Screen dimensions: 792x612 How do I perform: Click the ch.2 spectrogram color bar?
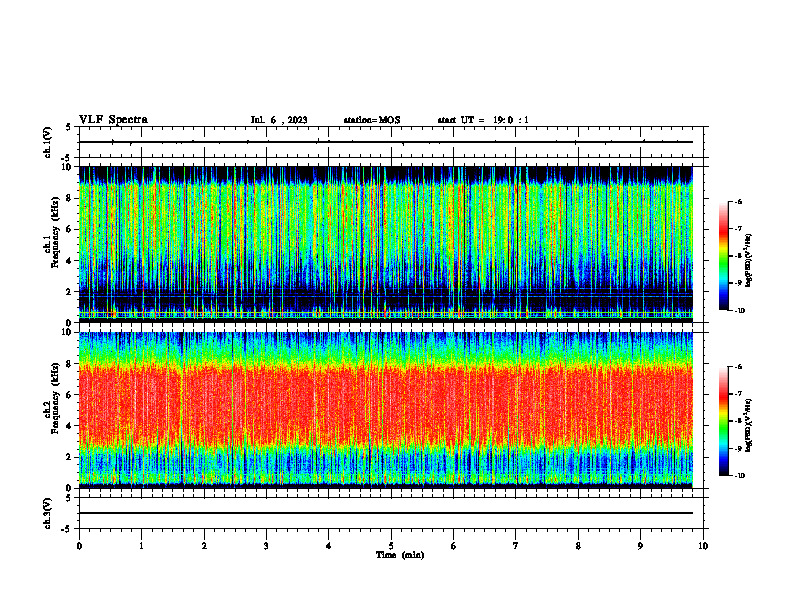[x=724, y=421]
